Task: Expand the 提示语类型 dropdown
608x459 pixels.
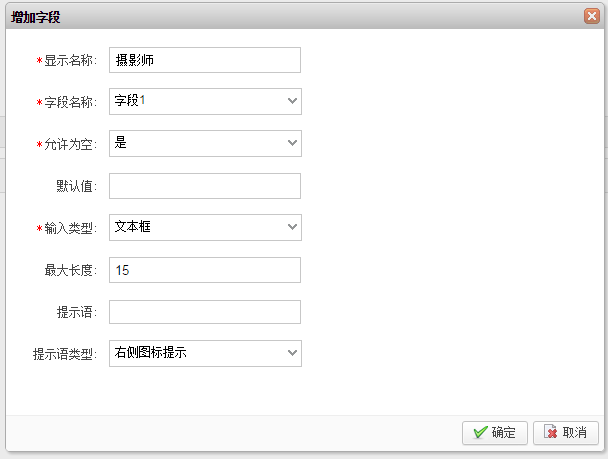Action: tap(204, 353)
